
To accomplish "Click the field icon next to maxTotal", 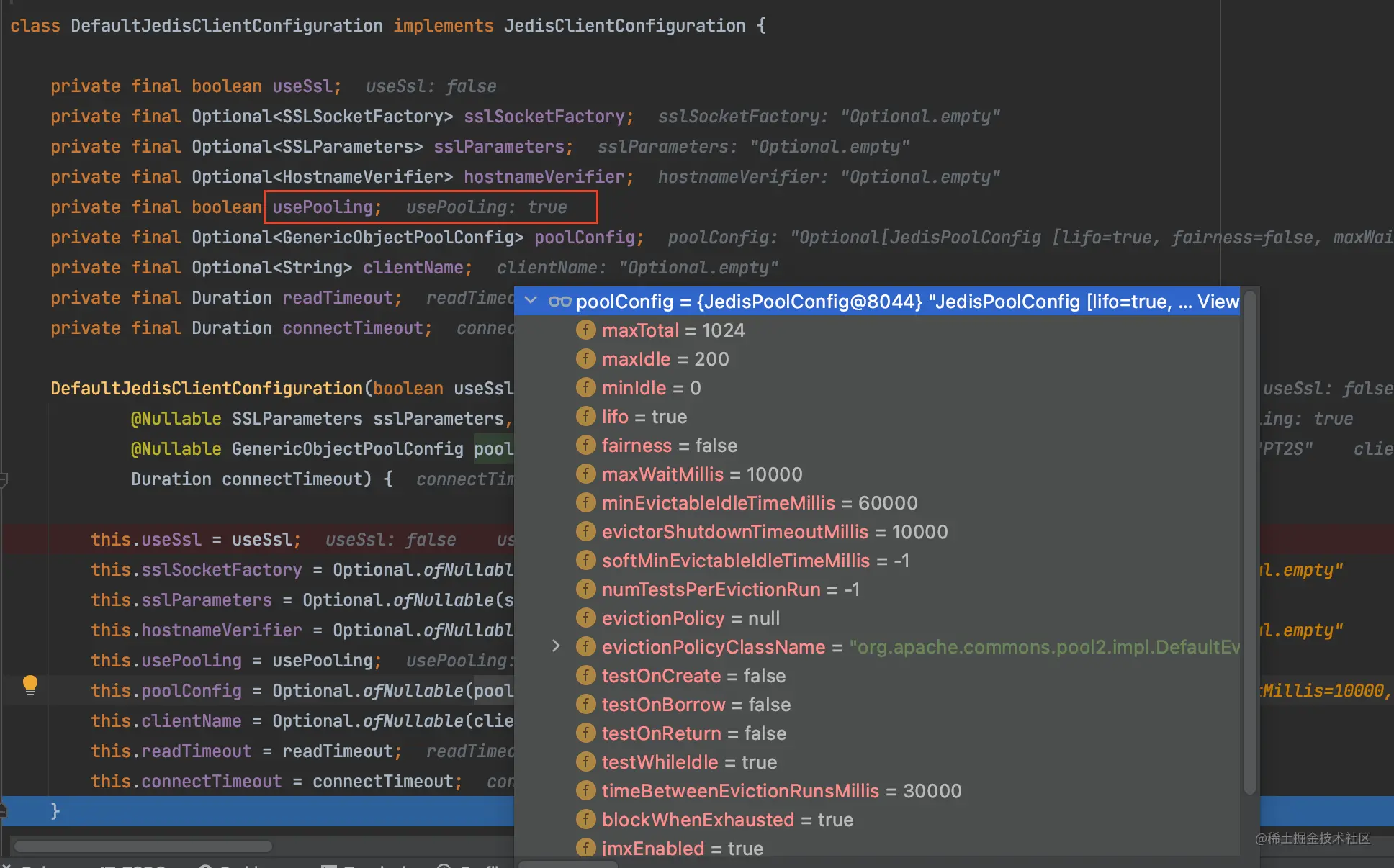I will 585,330.
